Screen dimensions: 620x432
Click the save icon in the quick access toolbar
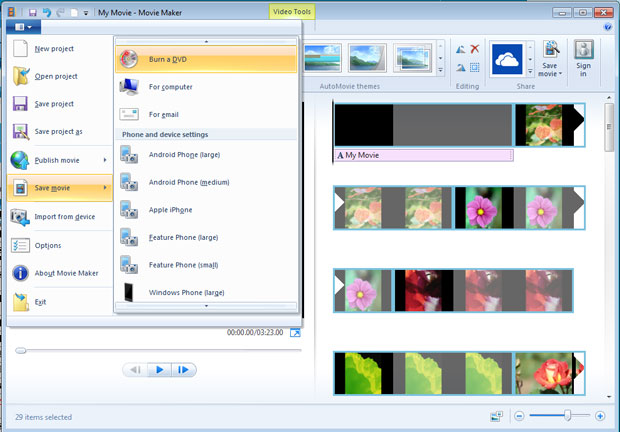coord(32,13)
